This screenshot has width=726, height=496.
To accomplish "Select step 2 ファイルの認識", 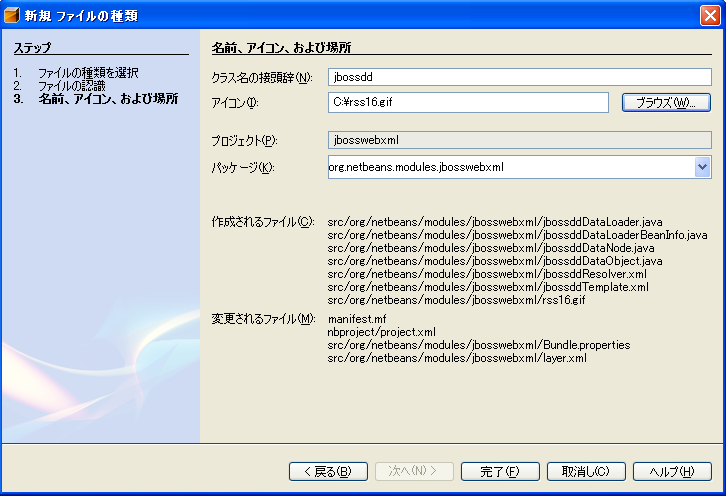I will point(72,86).
